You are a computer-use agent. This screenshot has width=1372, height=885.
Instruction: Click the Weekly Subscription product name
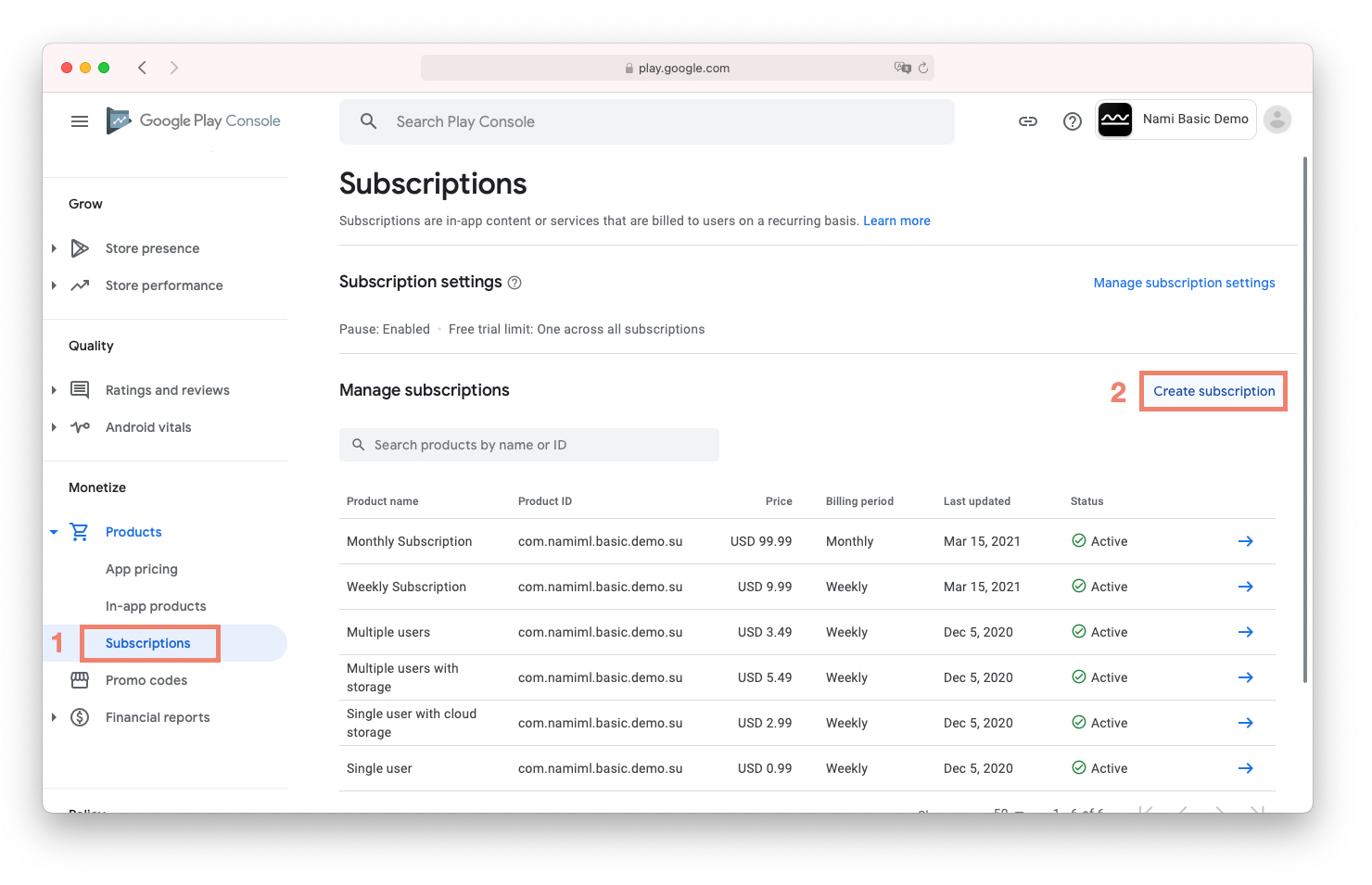tap(406, 587)
